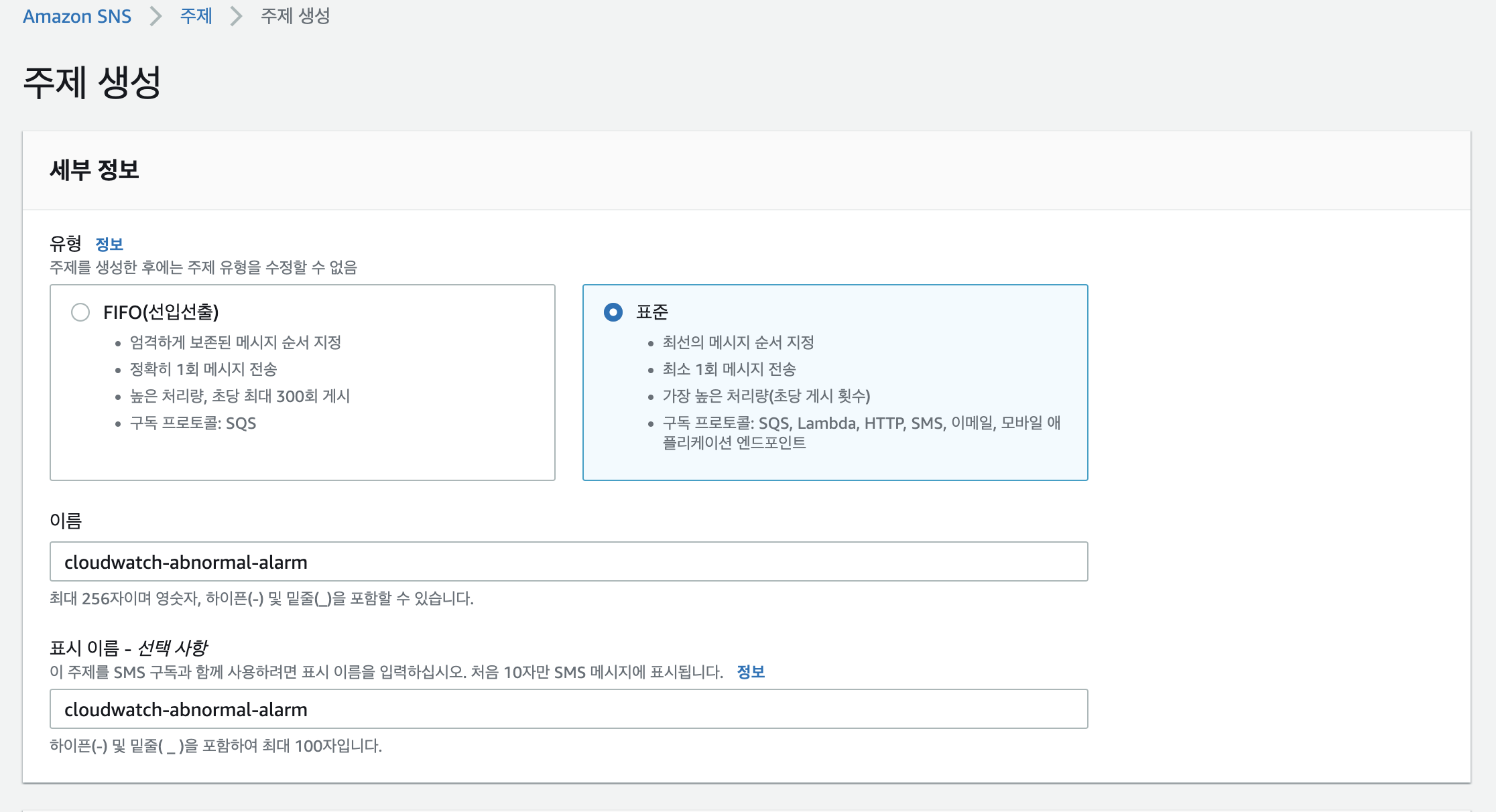Viewport: 1496px width, 812px height.
Task: Click into the 이름 input field
Action: [568, 561]
